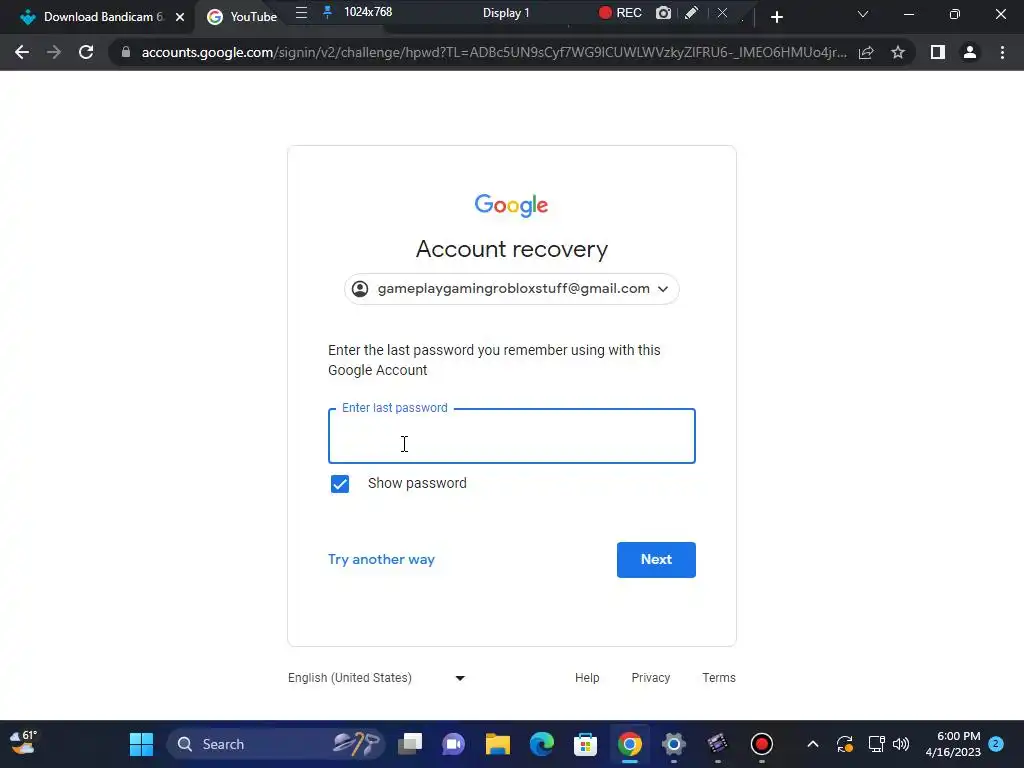
Task: Toggle the Bandicam pin icon
Action: click(328, 12)
